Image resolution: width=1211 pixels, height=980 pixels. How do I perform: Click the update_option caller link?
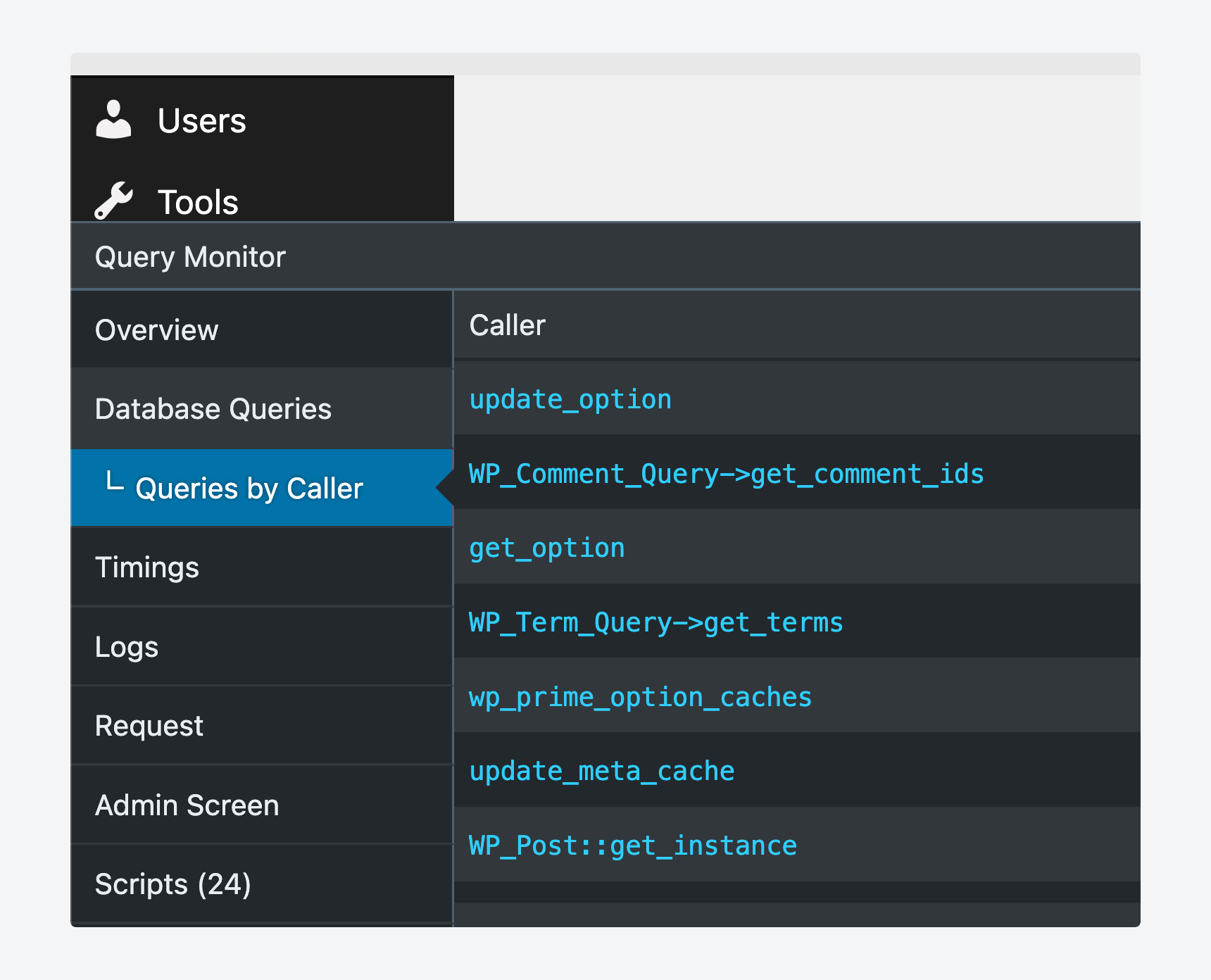pos(570,398)
